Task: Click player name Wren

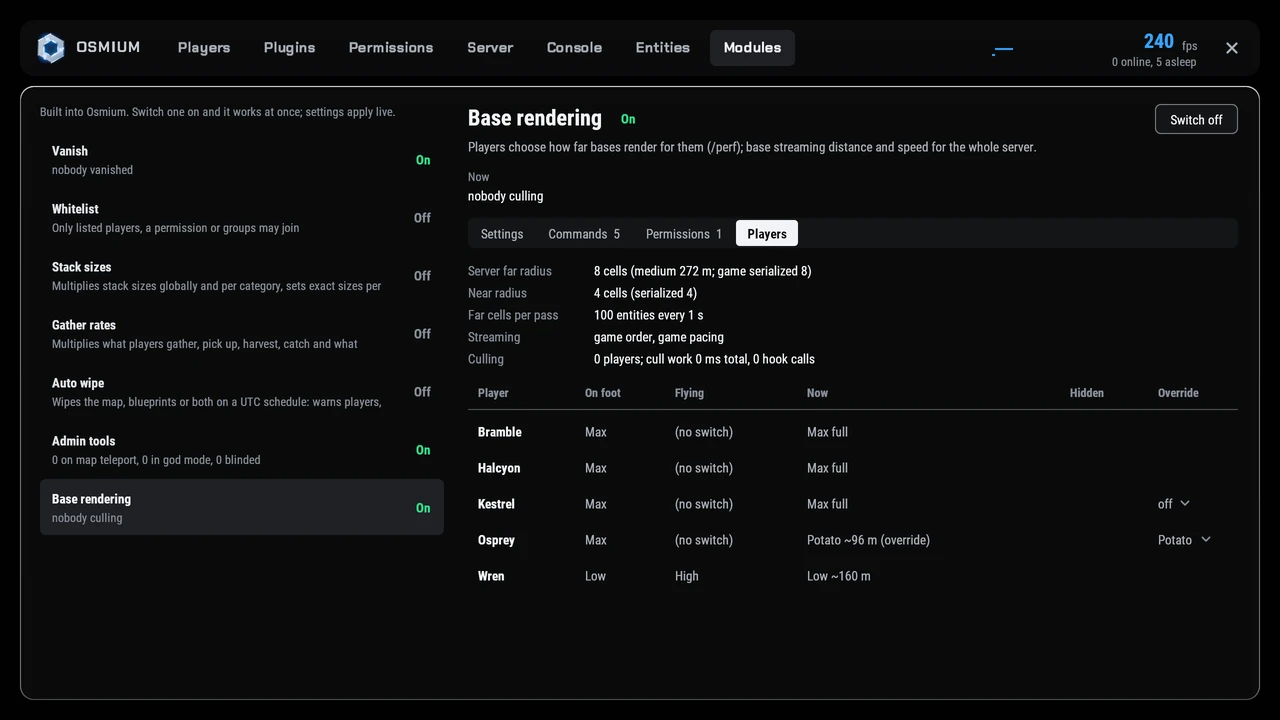Action: [x=491, y=576]
